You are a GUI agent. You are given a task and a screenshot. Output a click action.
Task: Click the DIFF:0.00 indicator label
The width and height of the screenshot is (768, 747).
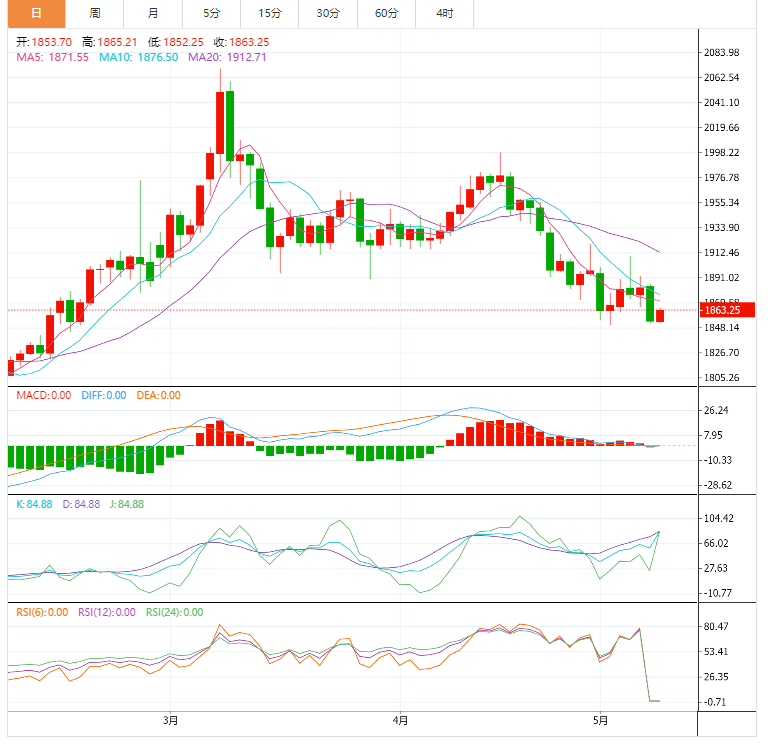pos(104,395)
